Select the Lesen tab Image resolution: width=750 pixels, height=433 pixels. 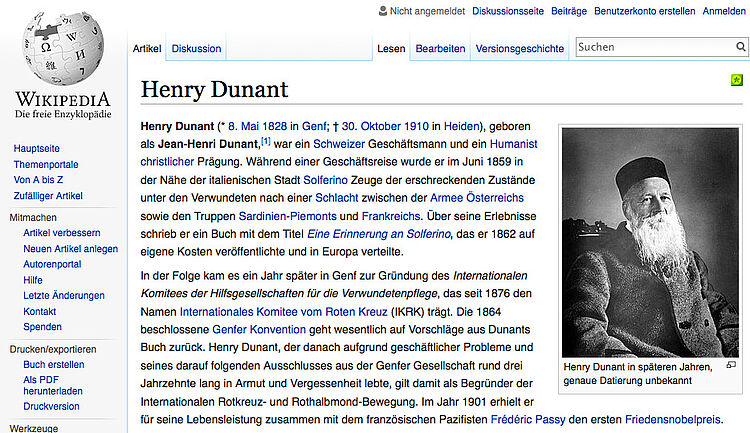[x=391, y=48]
